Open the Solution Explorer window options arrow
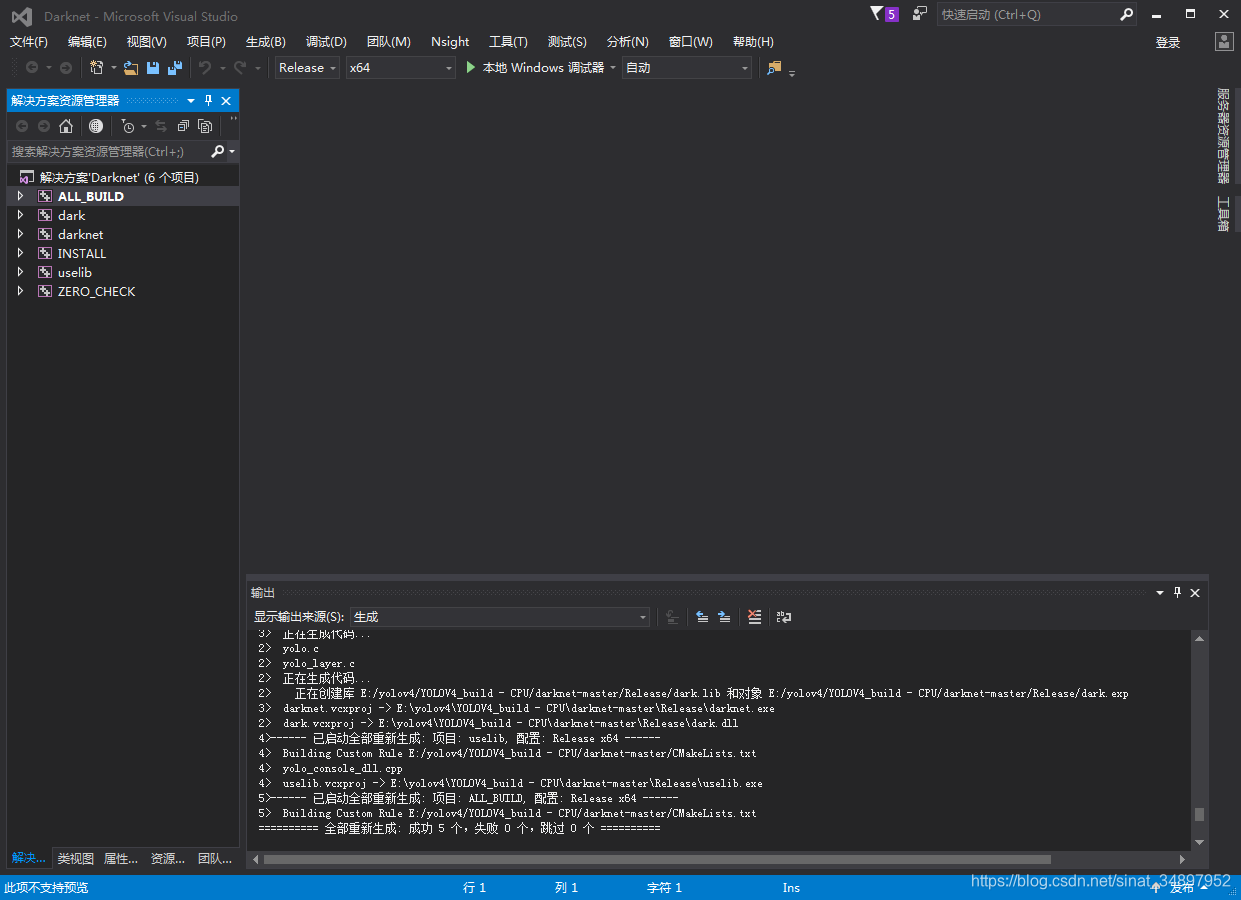1241x900 pixels. pyautogui.click(x=191, y=101)
